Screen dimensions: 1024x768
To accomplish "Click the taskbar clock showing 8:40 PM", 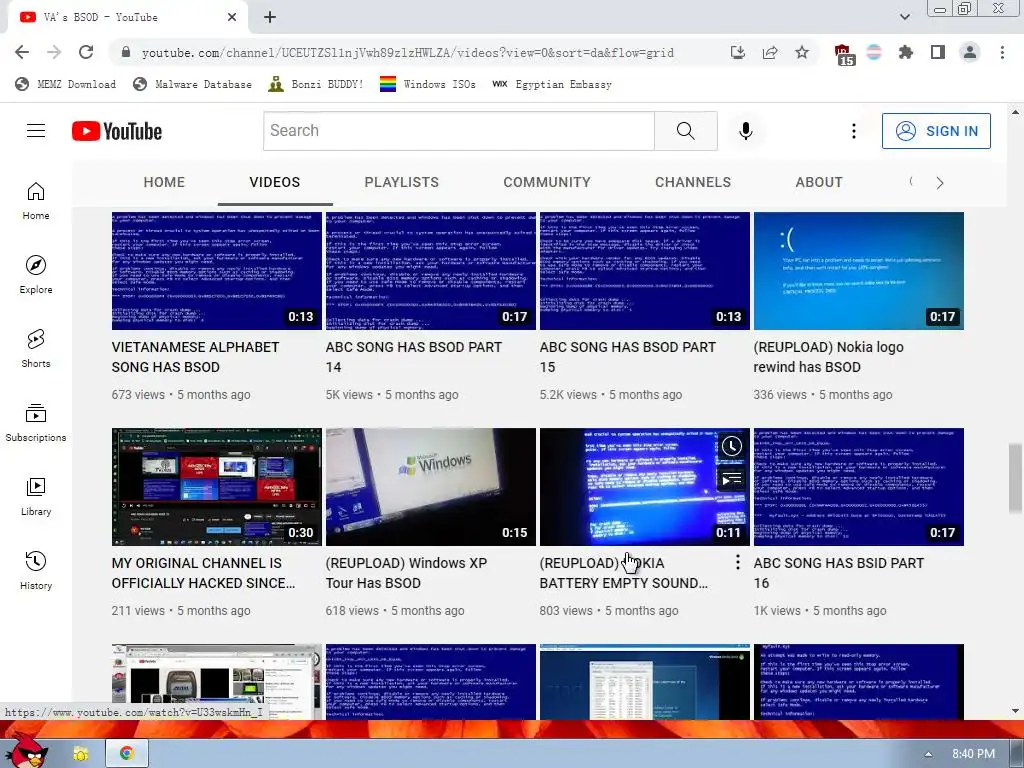I will coord(973,754).
